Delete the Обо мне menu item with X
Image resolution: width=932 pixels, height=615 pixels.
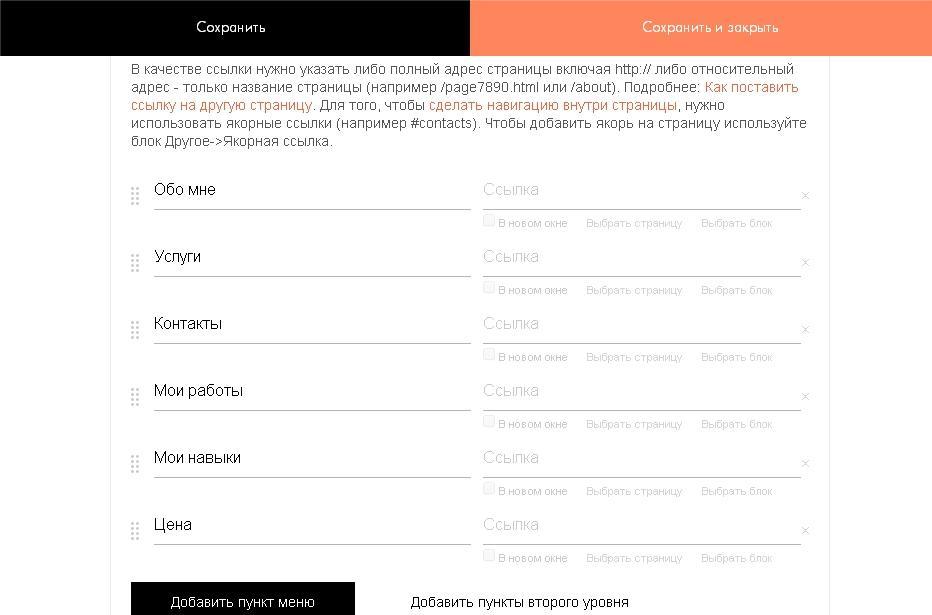pos(805,196)
